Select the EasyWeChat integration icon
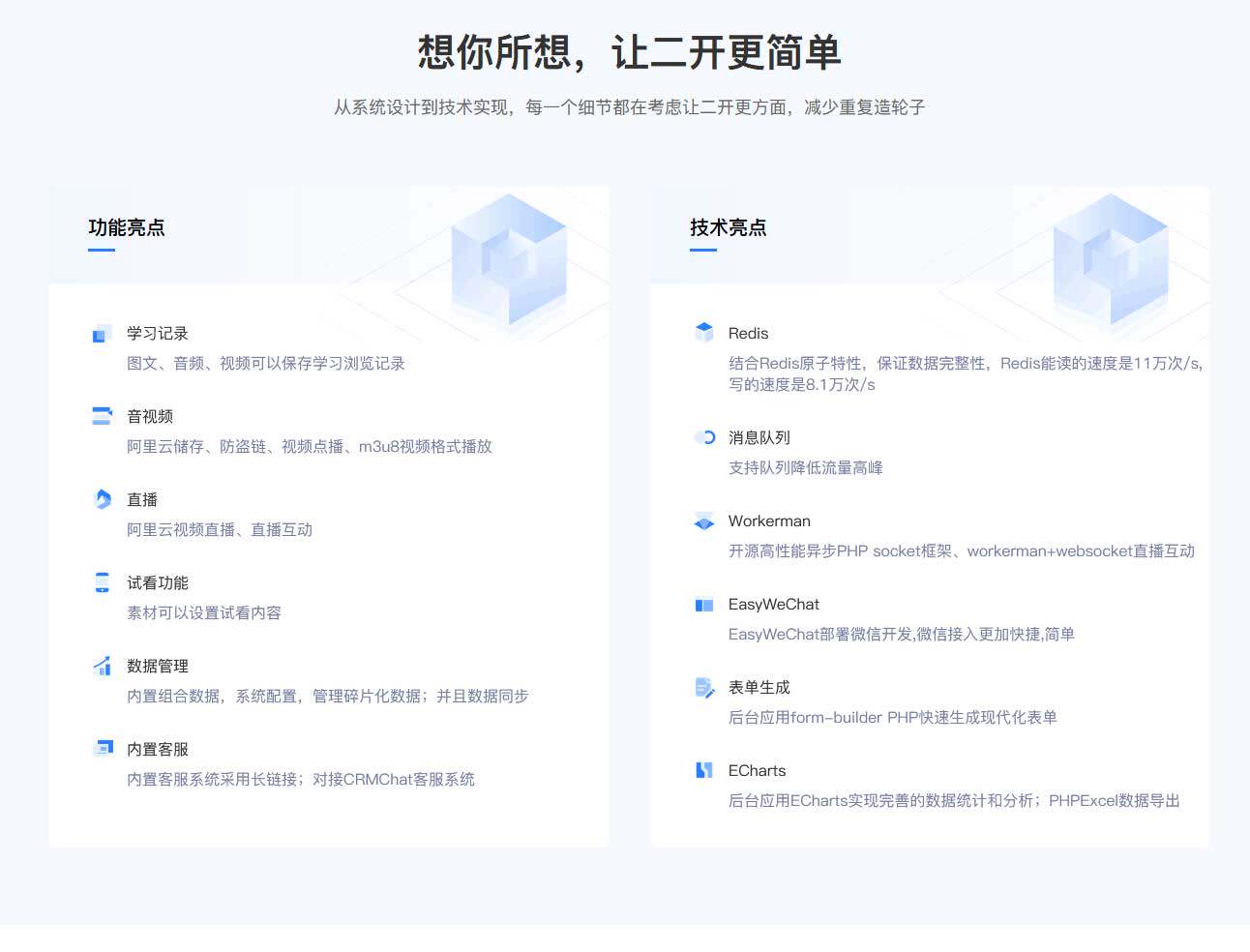The image size is (1250, 952). point(704,605)
